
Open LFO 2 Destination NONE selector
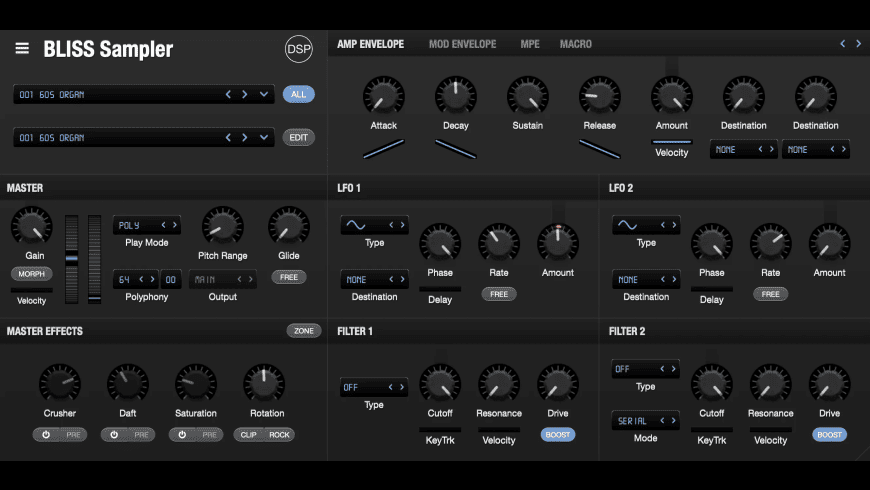pos(646,280)
